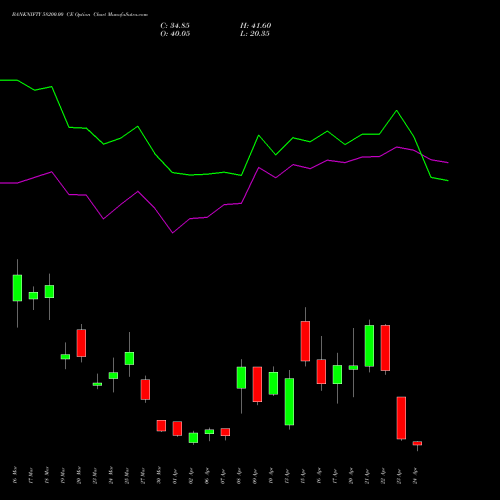Image resolution: width=500 pixels, height=500 pixels.
Task: Click the '17 Mar' date axis label
Action: pyautogui.click(x=30, y=475)
